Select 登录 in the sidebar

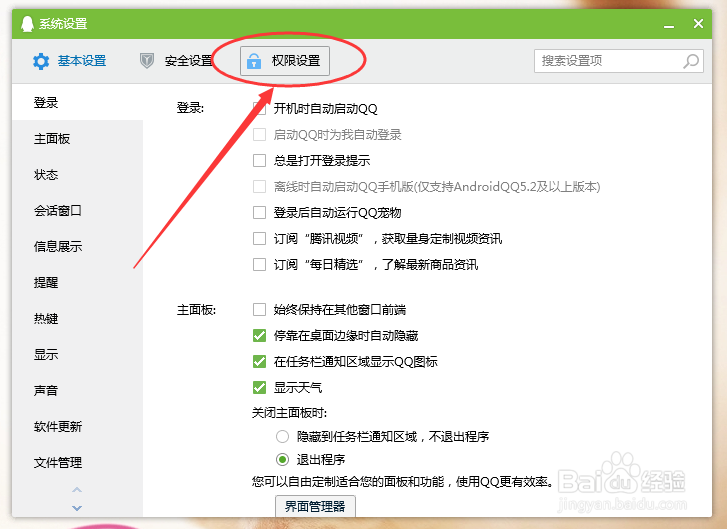coord(77,102)
